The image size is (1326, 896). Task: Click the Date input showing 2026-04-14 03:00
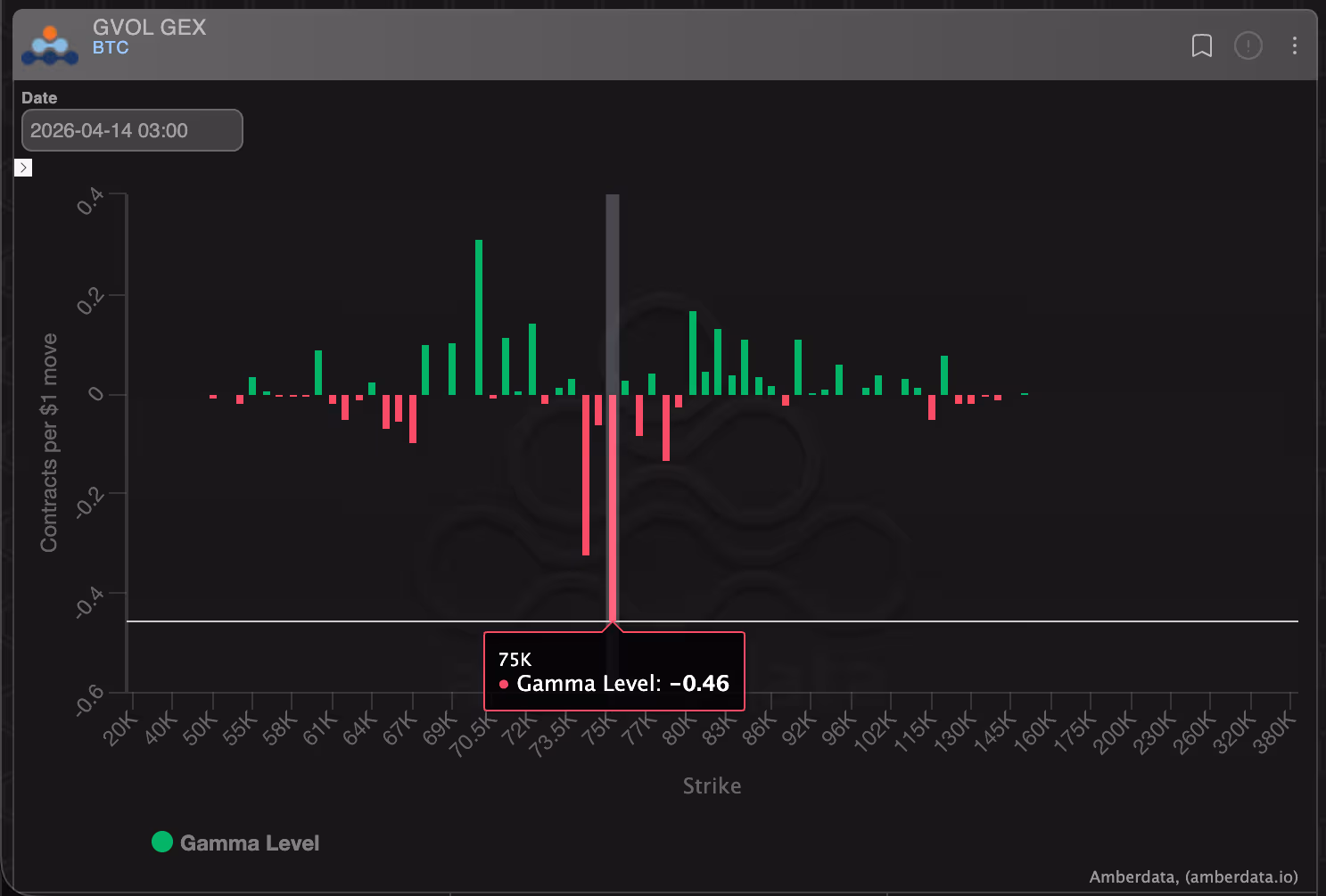click(x=131, y=130)
